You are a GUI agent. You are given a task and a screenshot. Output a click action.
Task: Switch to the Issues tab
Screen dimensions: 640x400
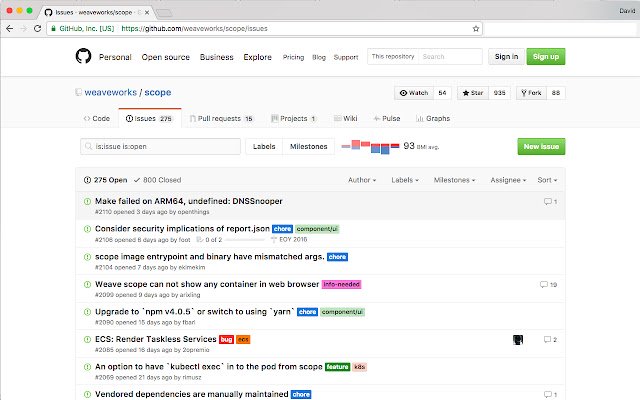(149, 118)
